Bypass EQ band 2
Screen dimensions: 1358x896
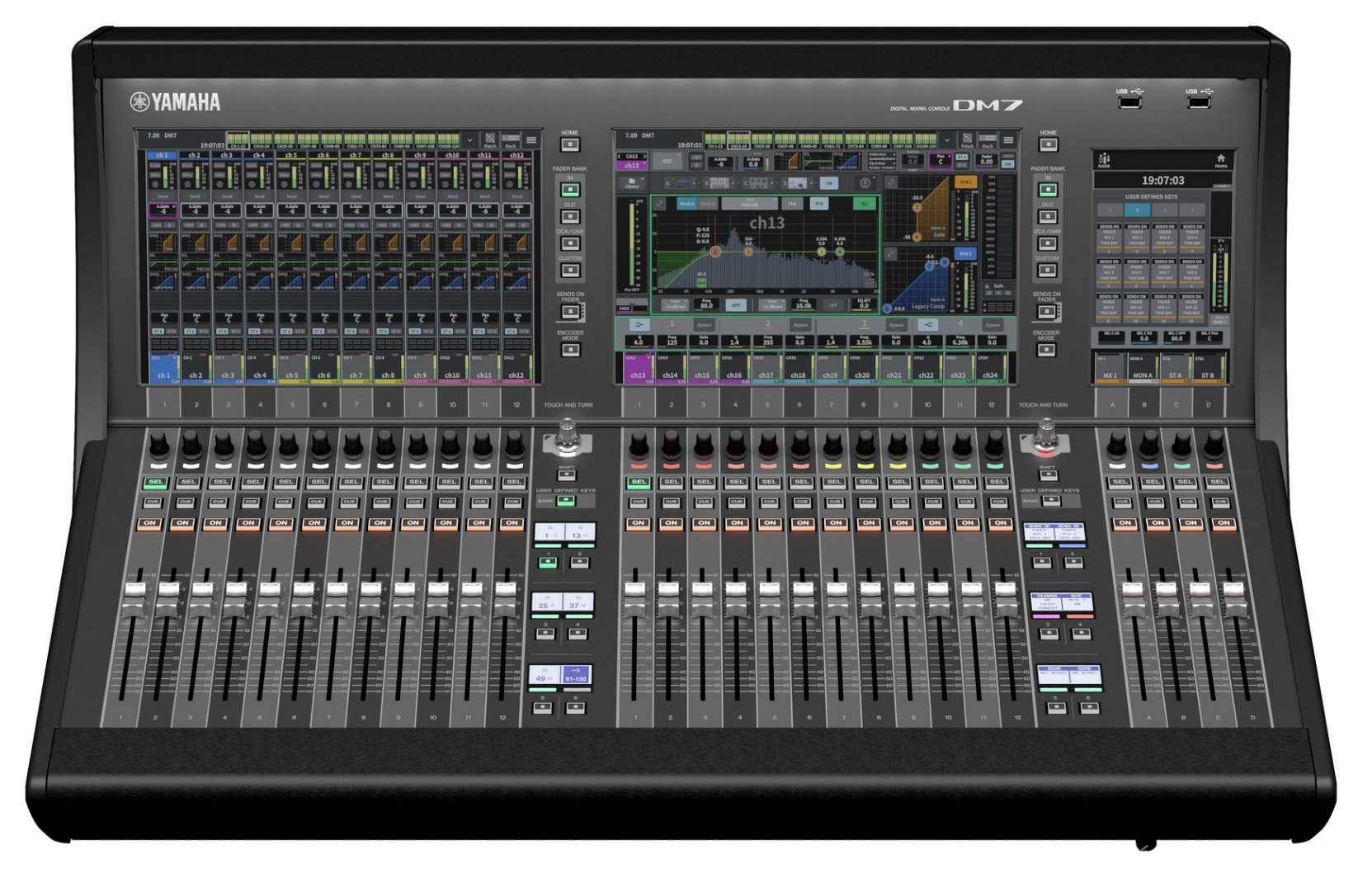(801, 325)
